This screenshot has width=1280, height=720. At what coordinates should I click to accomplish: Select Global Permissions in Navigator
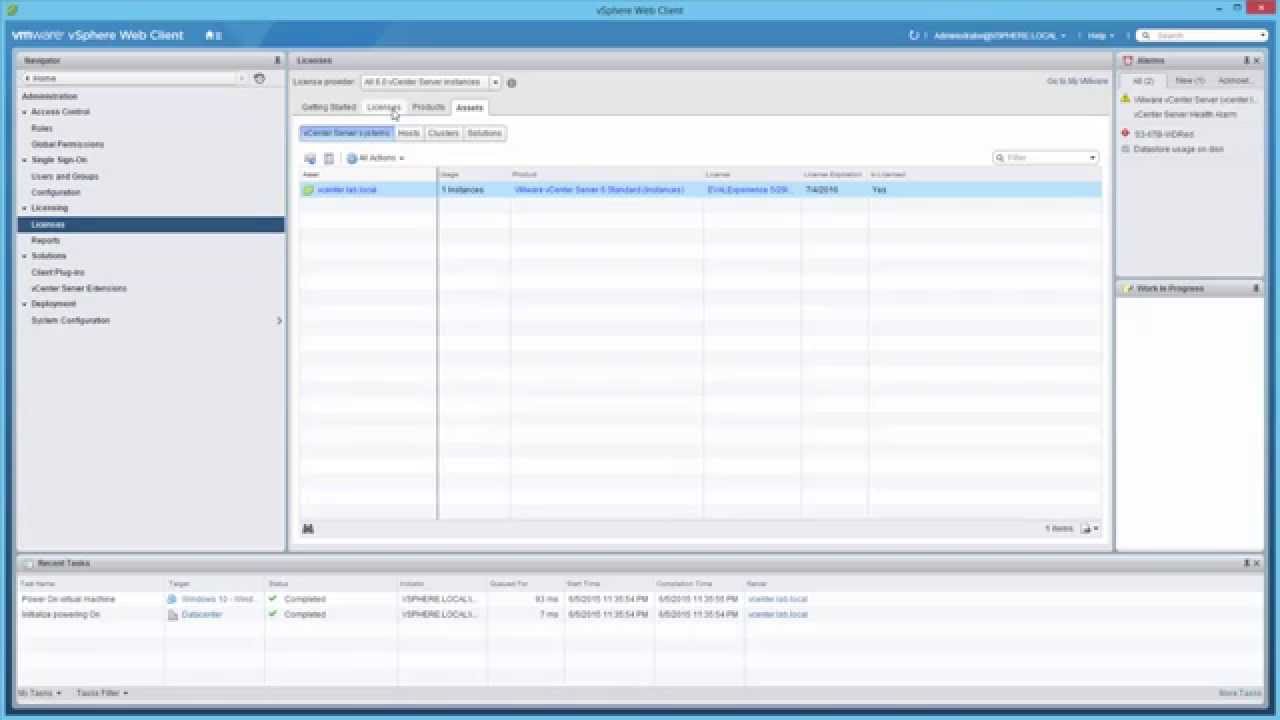(x=67, y=144)
